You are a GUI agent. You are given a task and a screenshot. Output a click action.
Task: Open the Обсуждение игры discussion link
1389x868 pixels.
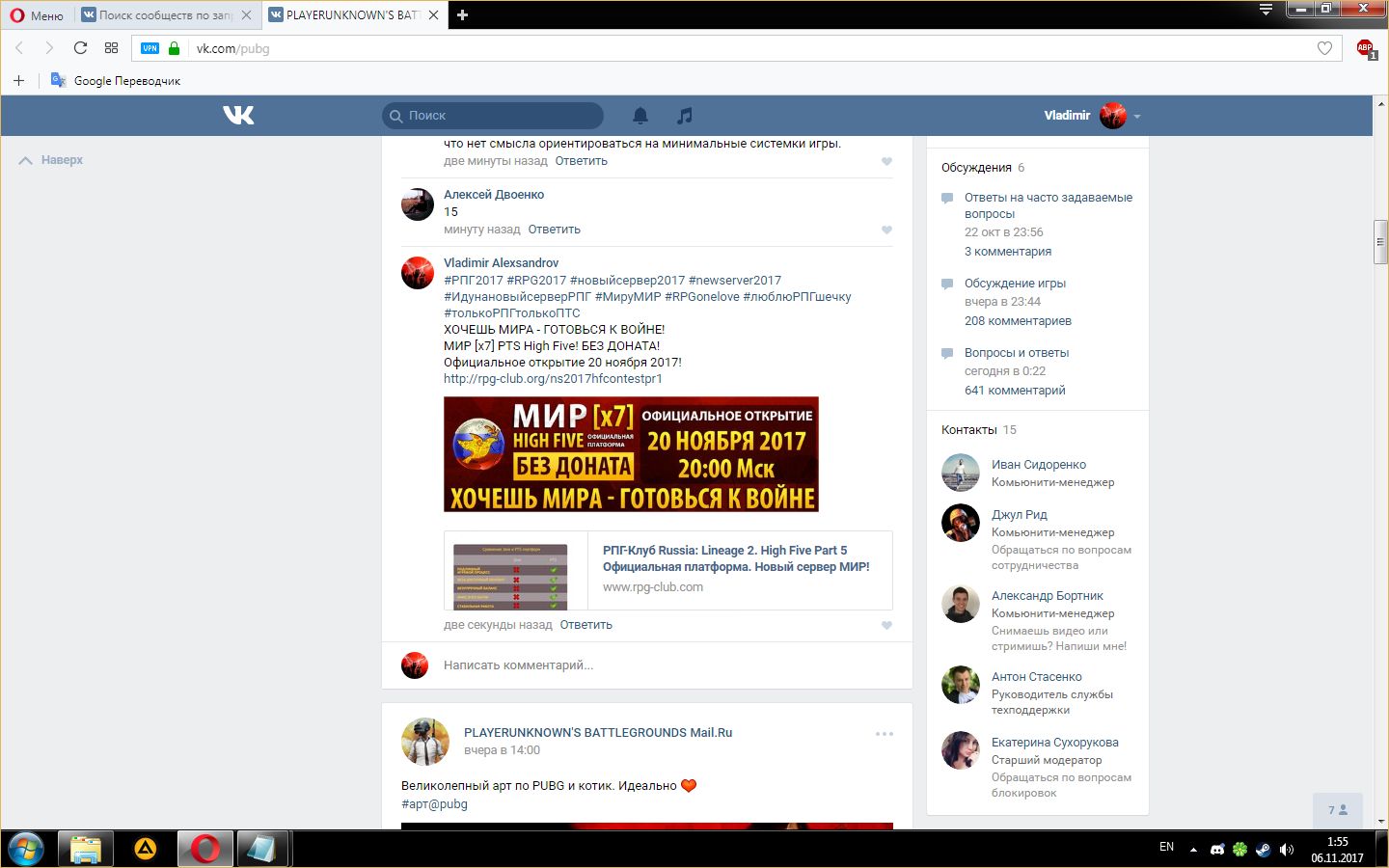pyautogui.click(x=1015, y=284)
